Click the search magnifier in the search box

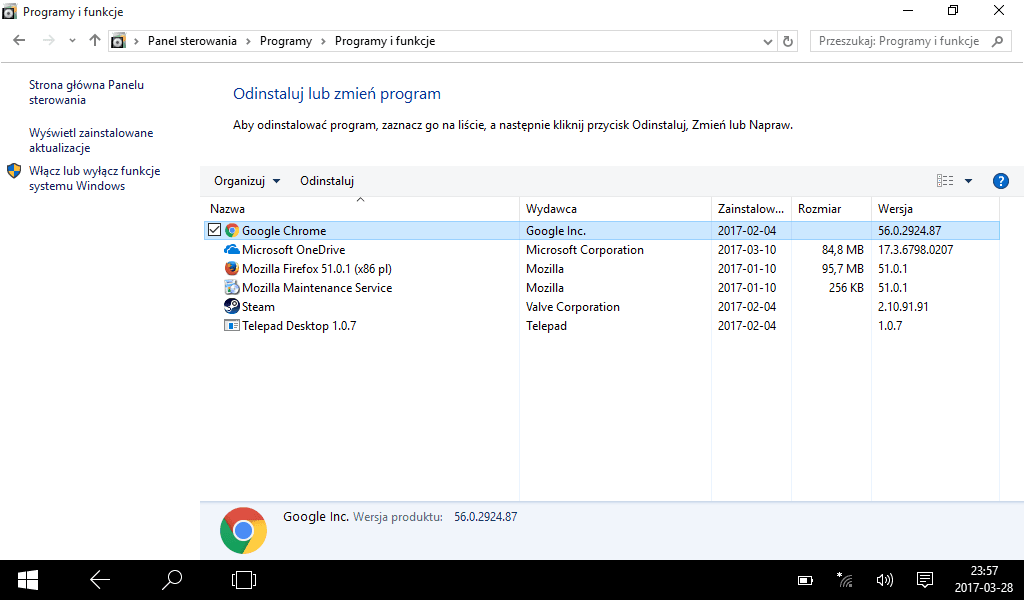coord(997,41)
